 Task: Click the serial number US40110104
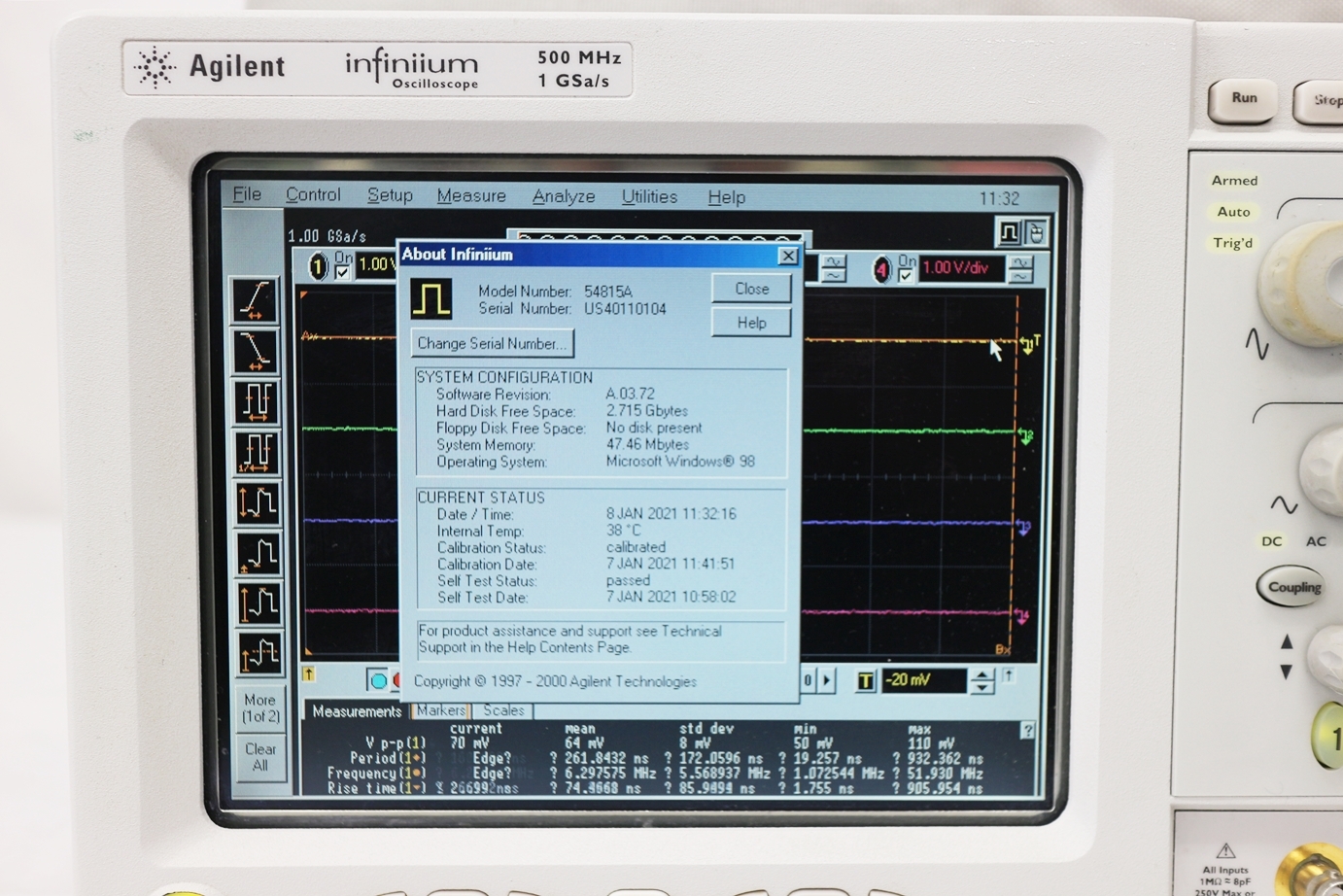pos(625,309)
